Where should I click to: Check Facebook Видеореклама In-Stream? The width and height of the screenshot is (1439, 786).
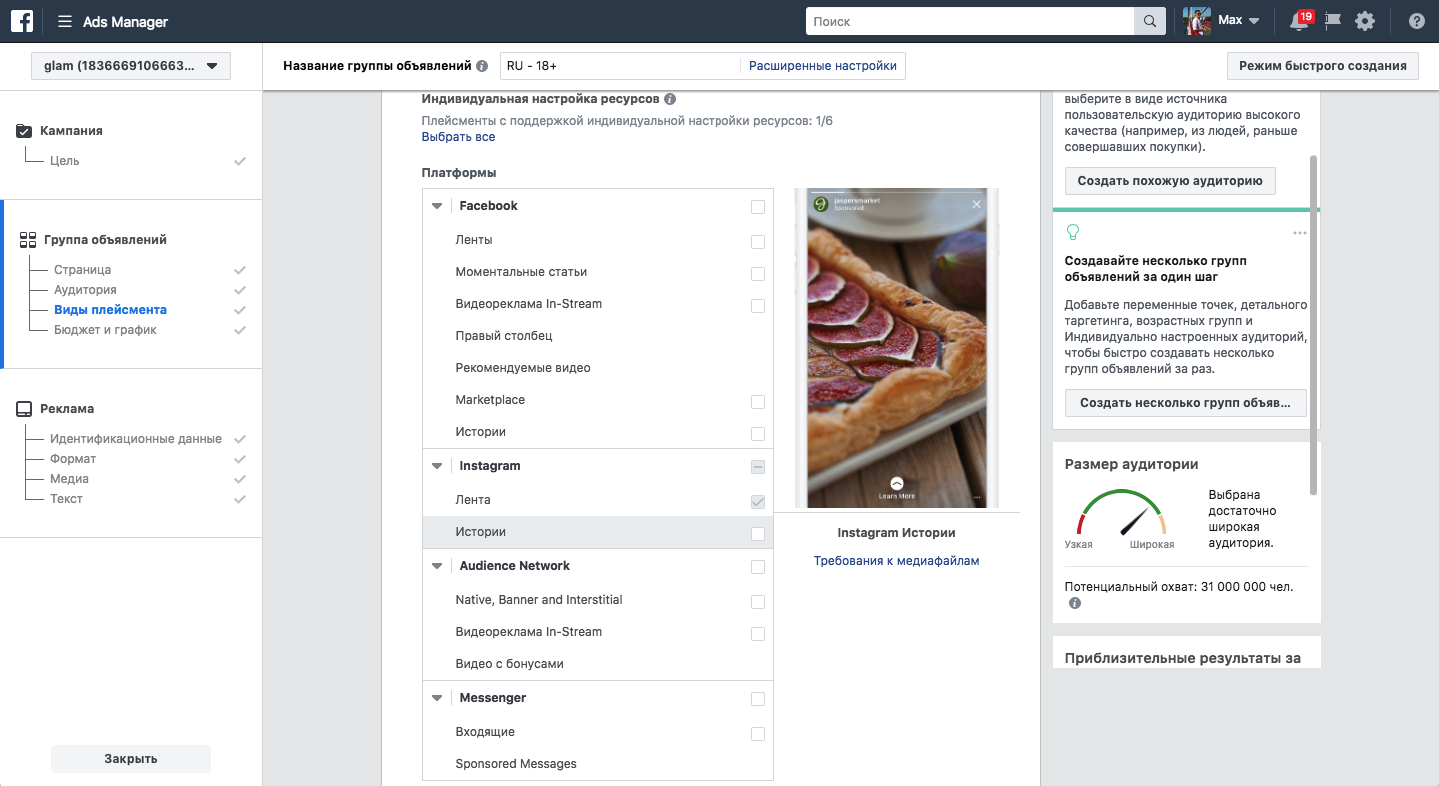coord(758,306)
